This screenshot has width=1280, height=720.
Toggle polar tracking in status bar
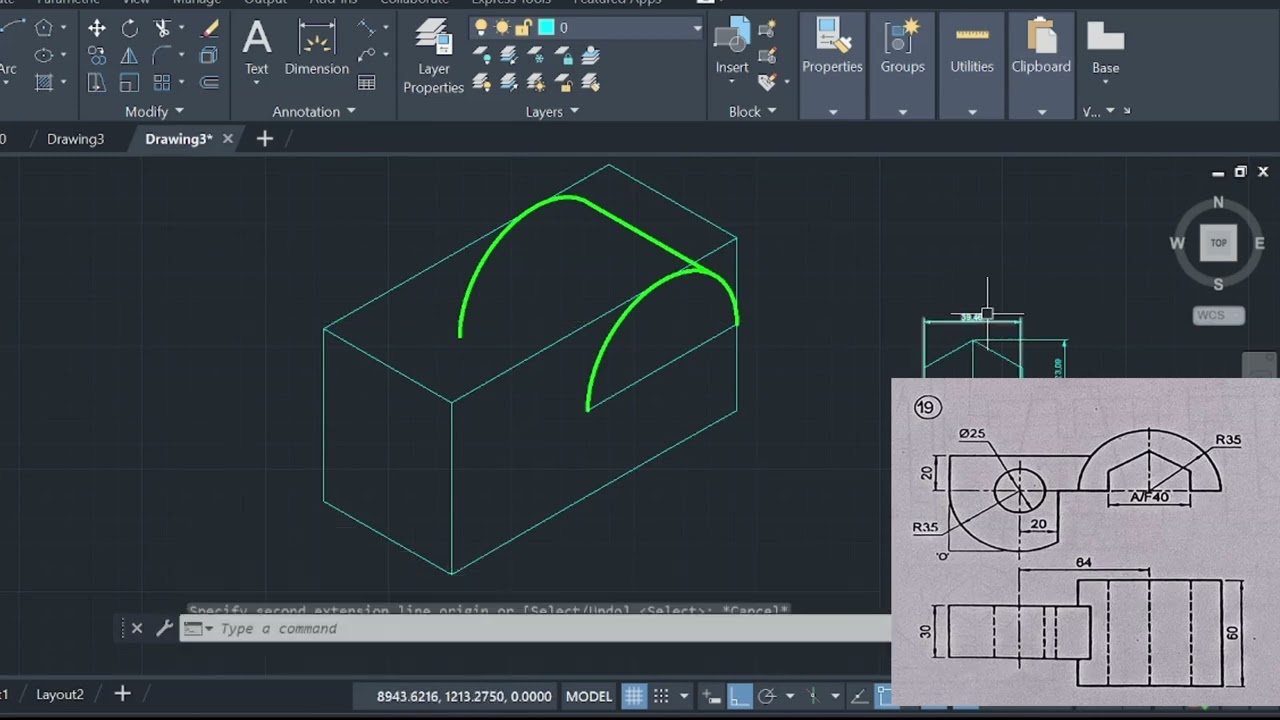point(767,696)
